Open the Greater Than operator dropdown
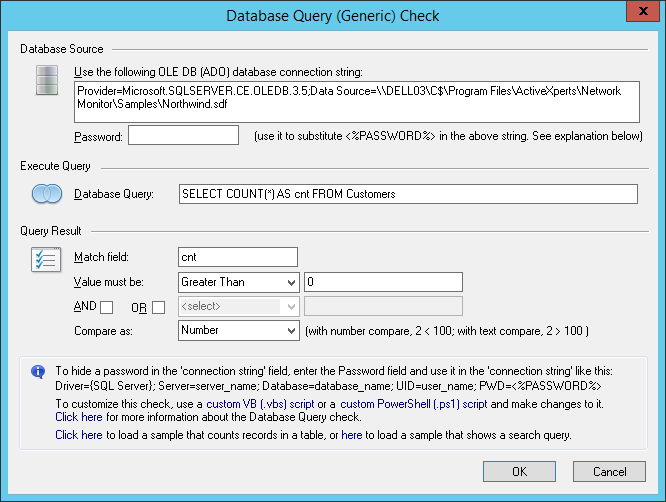 tap(238, 282)
